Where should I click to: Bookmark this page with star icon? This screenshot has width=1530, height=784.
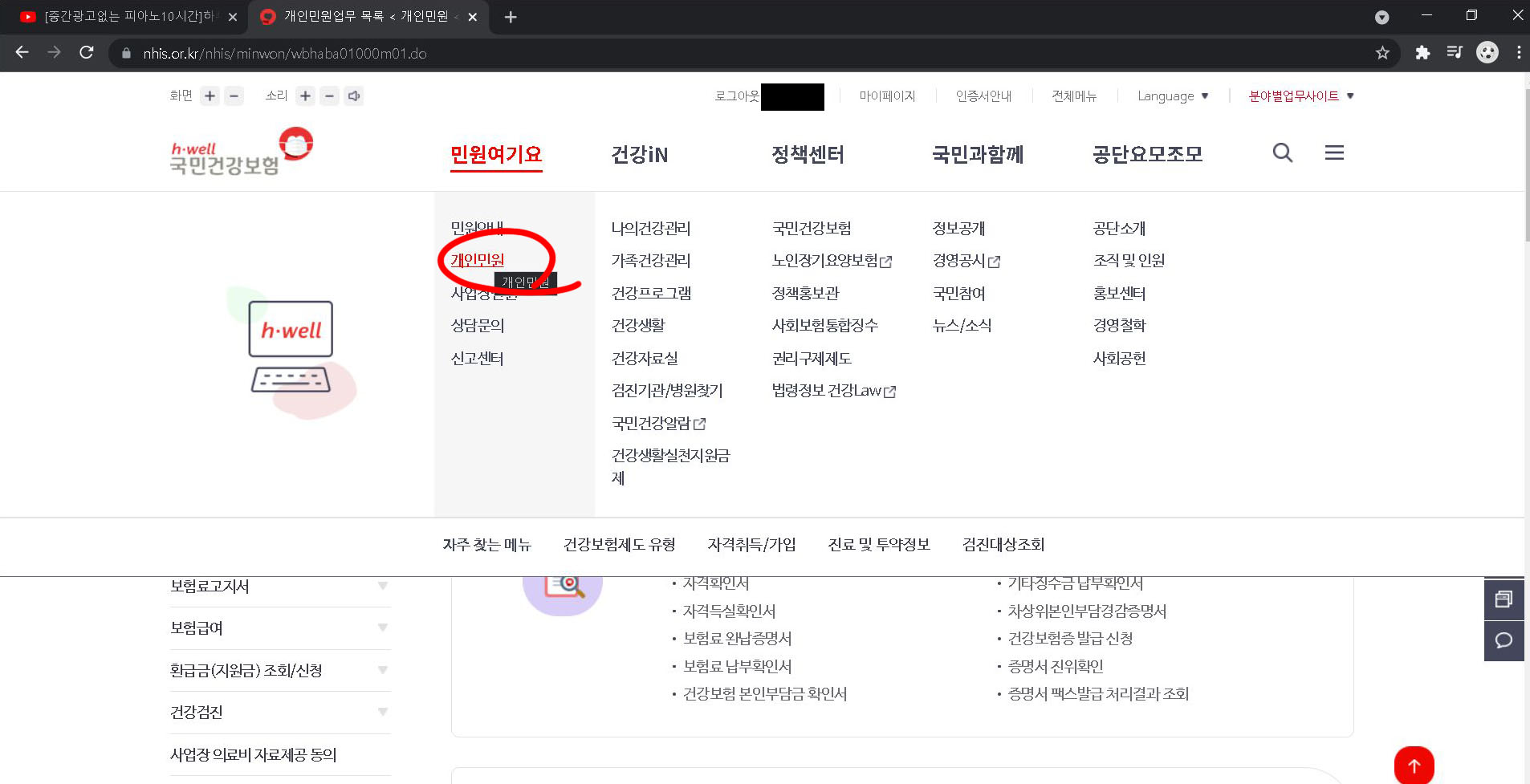point(1382,53)
